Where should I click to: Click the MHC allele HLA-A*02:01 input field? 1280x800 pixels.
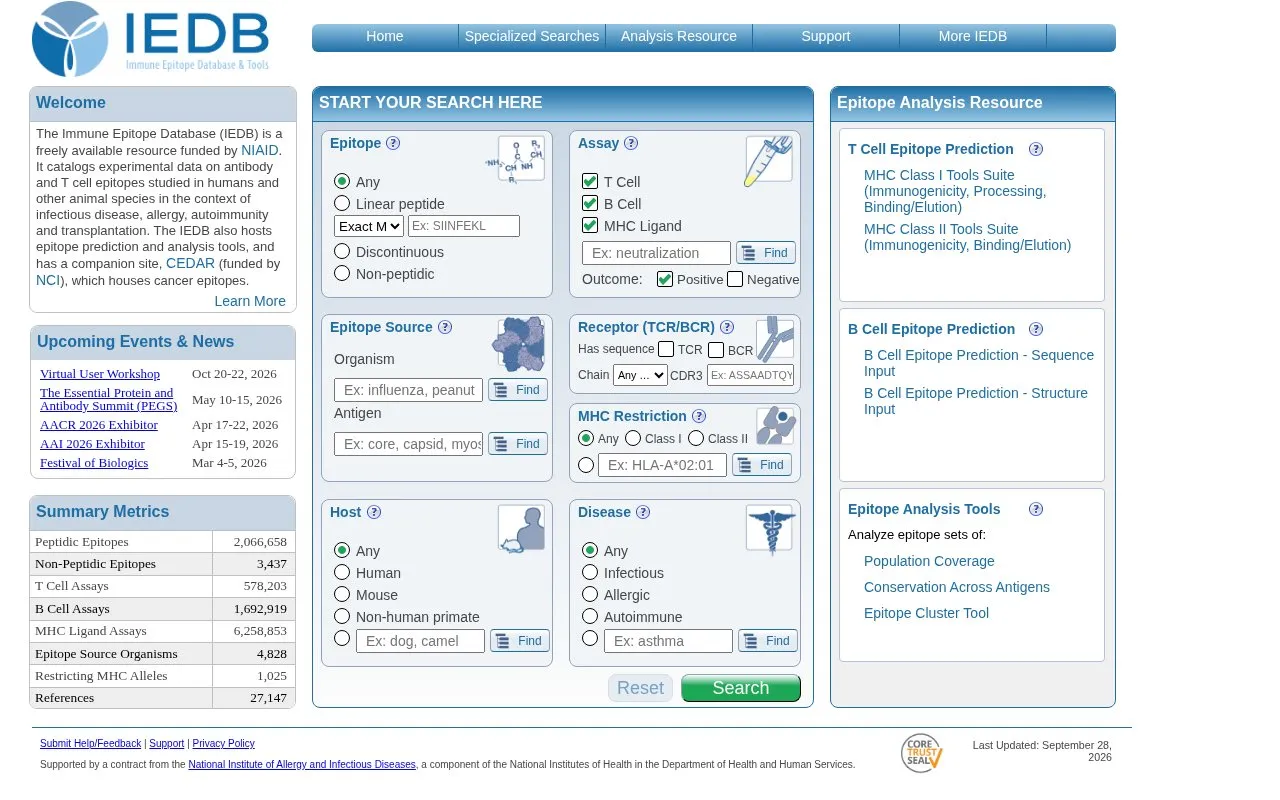click(662, 465)
